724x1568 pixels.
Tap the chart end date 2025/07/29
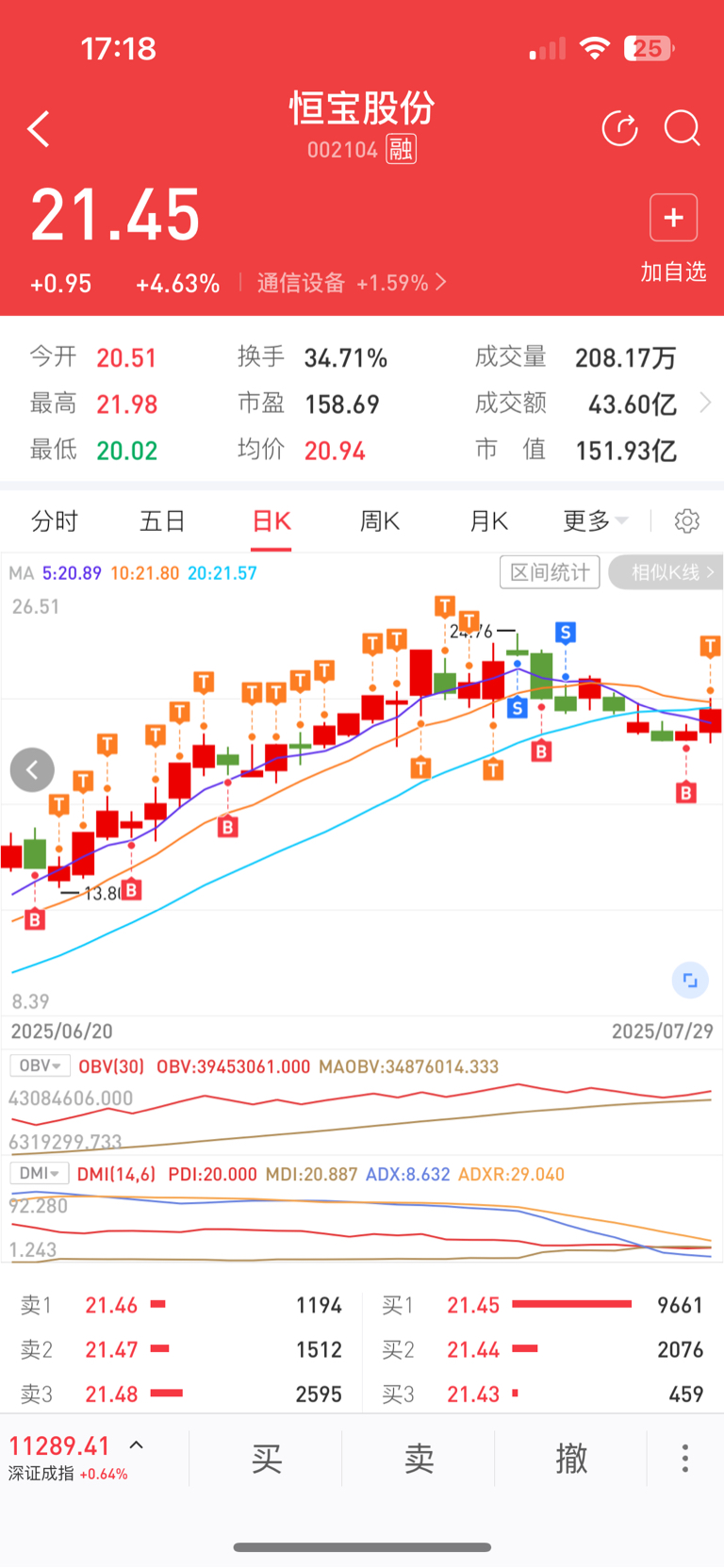[x=663, y=1031]
